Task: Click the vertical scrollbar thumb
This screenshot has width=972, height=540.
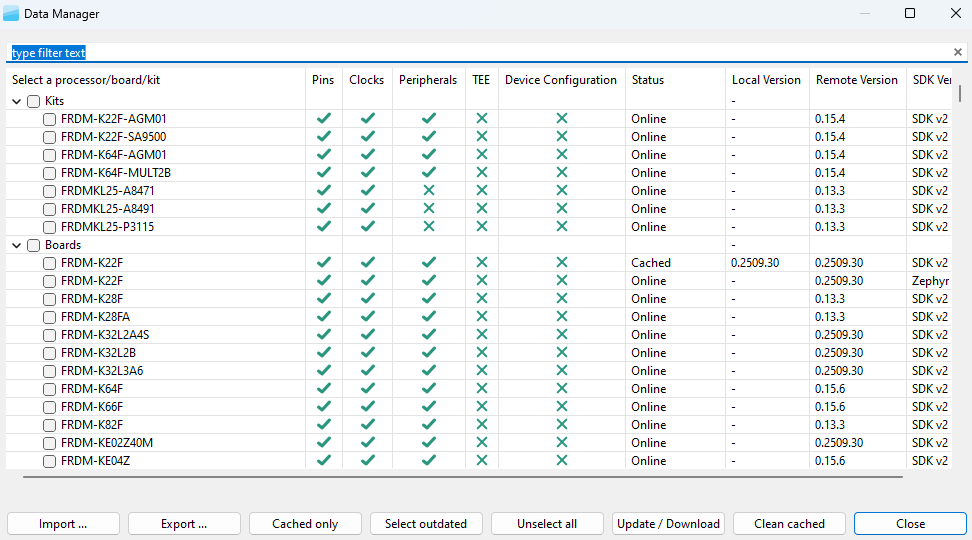Action: tap(960, 94)
